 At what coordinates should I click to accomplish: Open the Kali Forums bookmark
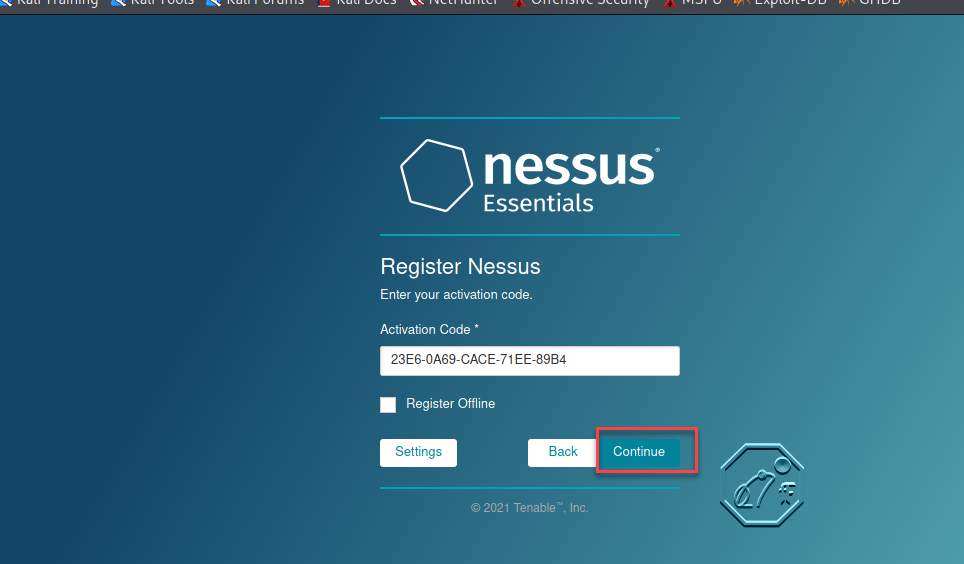pyautogui.click(x=255, y=3)
